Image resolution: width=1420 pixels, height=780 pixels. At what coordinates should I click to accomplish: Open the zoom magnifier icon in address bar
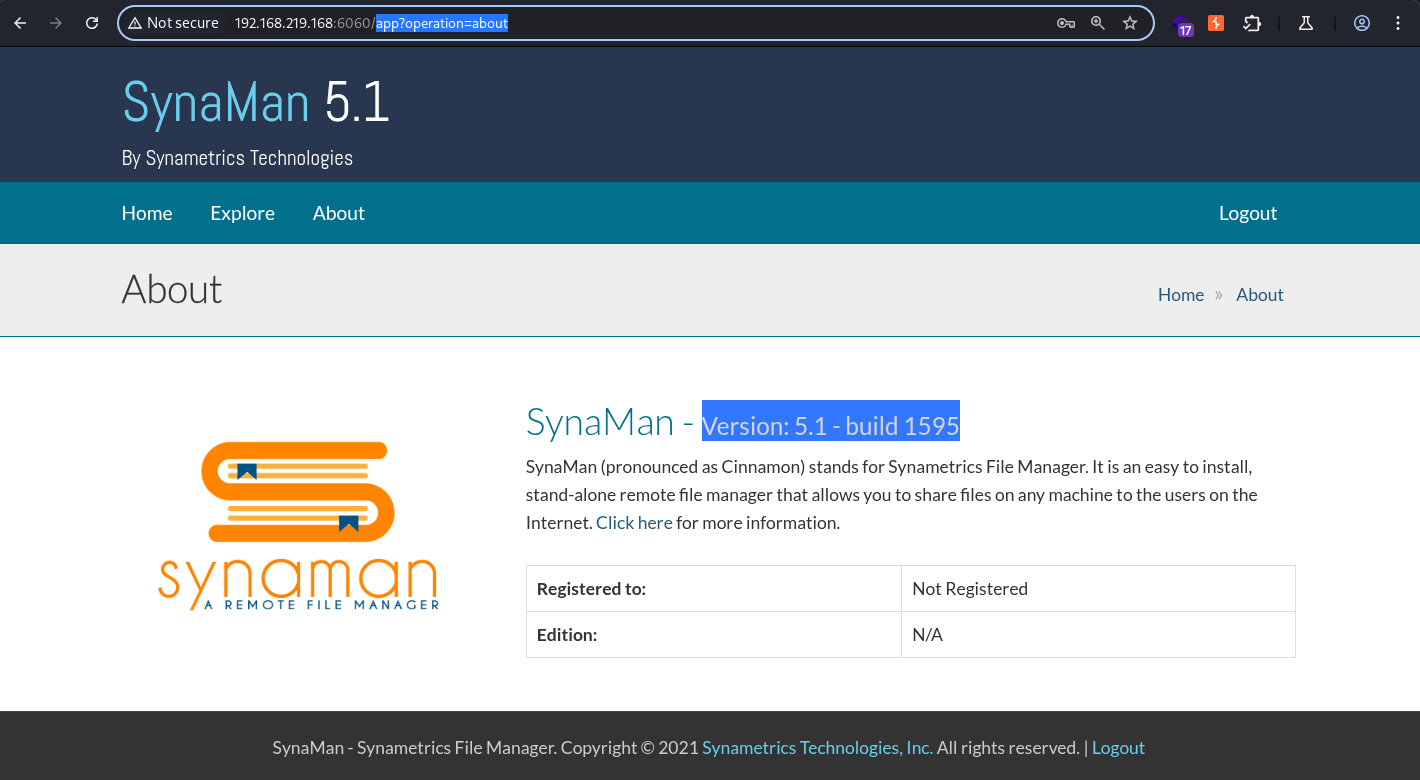click(x=1098, y=23)
